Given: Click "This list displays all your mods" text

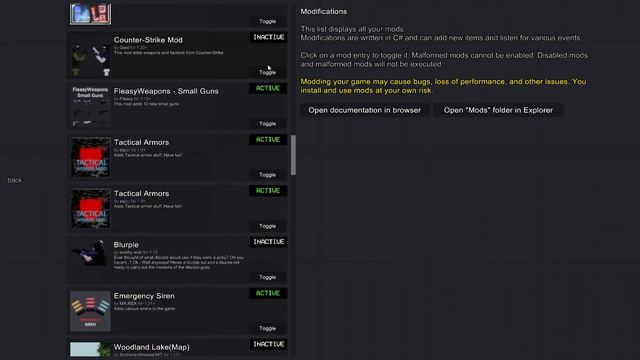Looking at the screenshot, I should (x=353, y=29).
